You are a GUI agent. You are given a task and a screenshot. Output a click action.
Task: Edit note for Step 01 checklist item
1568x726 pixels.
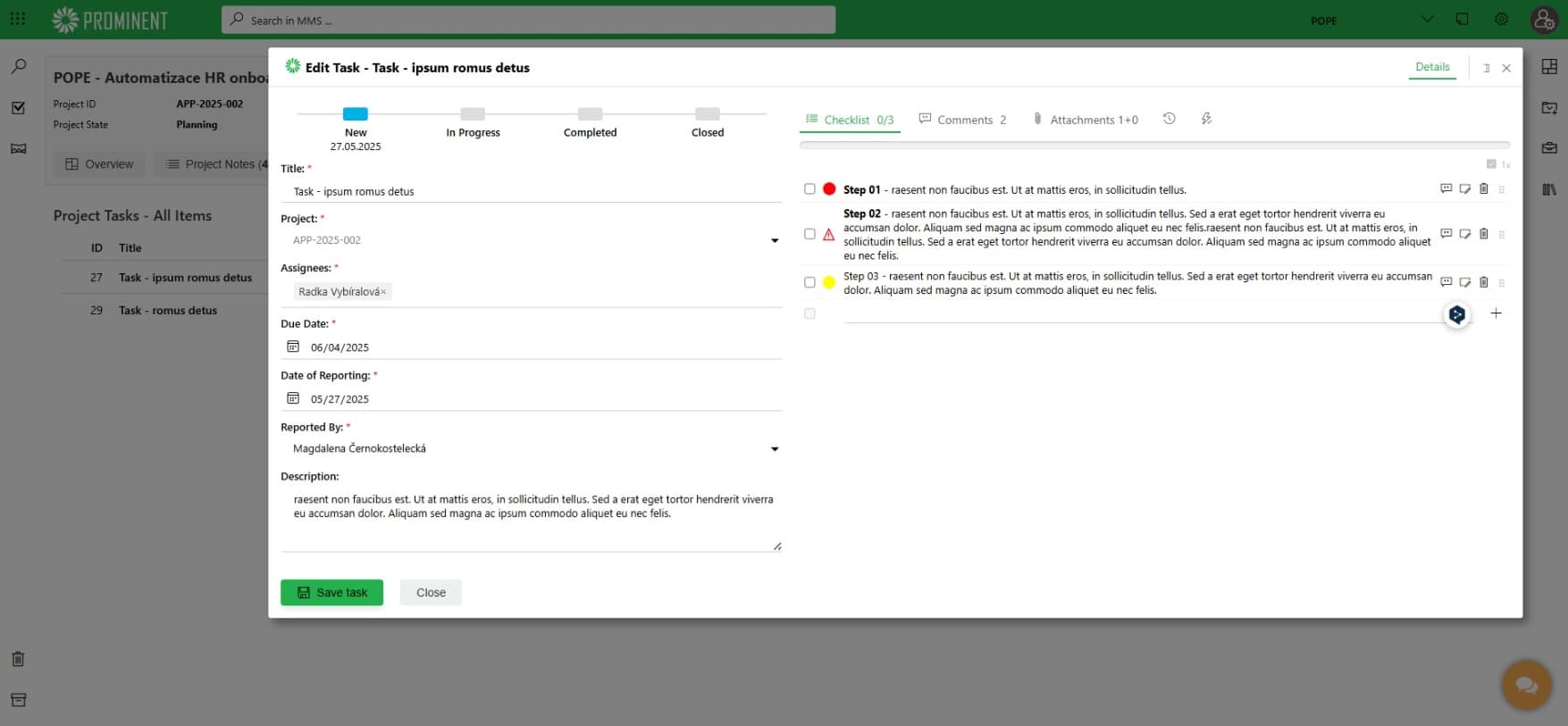point(1465,188)
